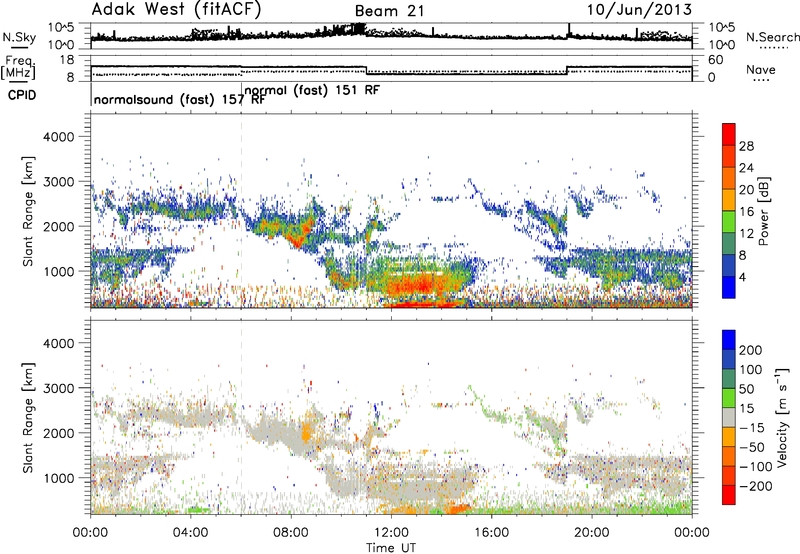This screenshot has height=554, width=800.
Task: Click the "18" tick on frequency axis
Action: (67, 60)
